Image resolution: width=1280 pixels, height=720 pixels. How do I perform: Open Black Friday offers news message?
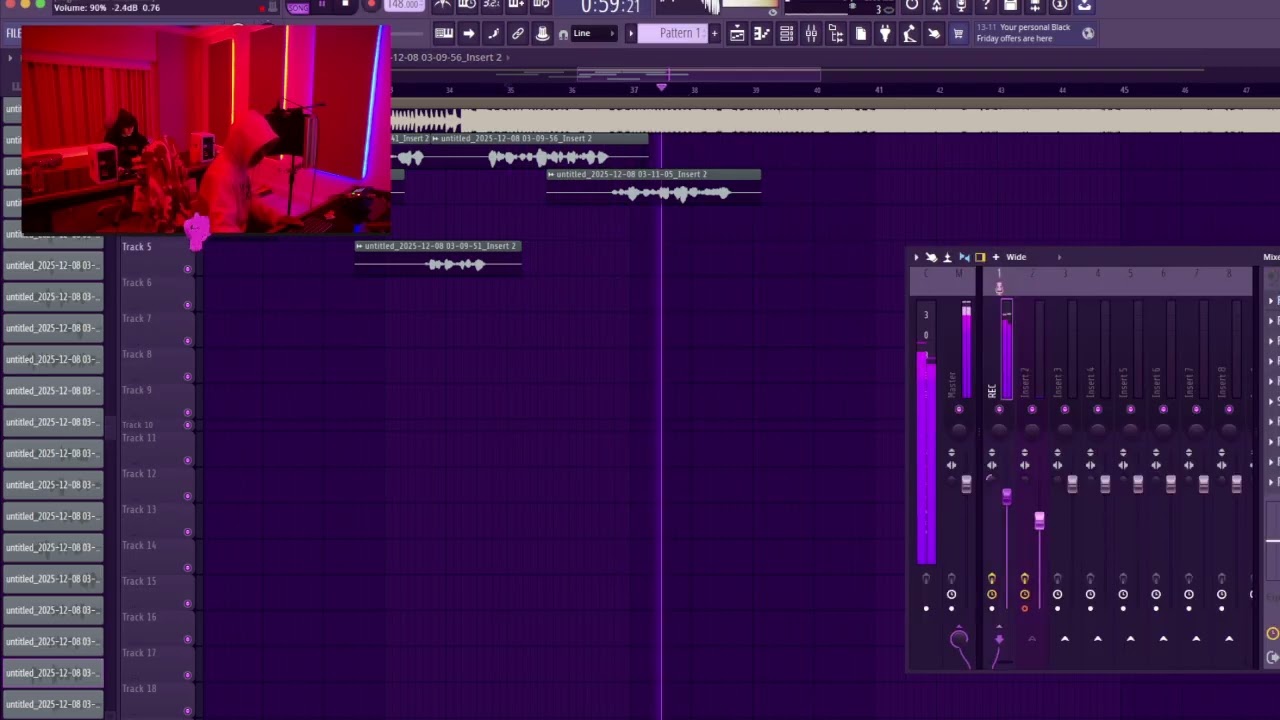(1024, 33)
